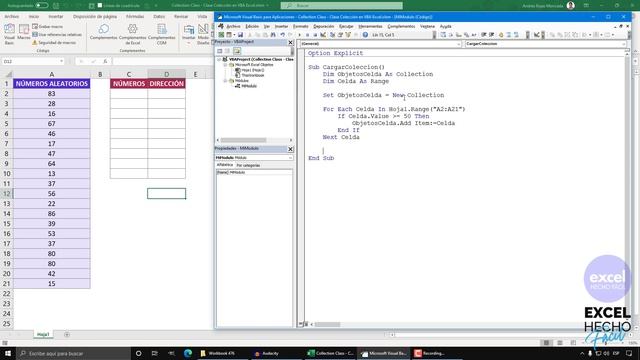This screenshot has height=360, width=640.
Task: Click Modo Diseño ribbon icon in Excel
Action: pos(203,34)
